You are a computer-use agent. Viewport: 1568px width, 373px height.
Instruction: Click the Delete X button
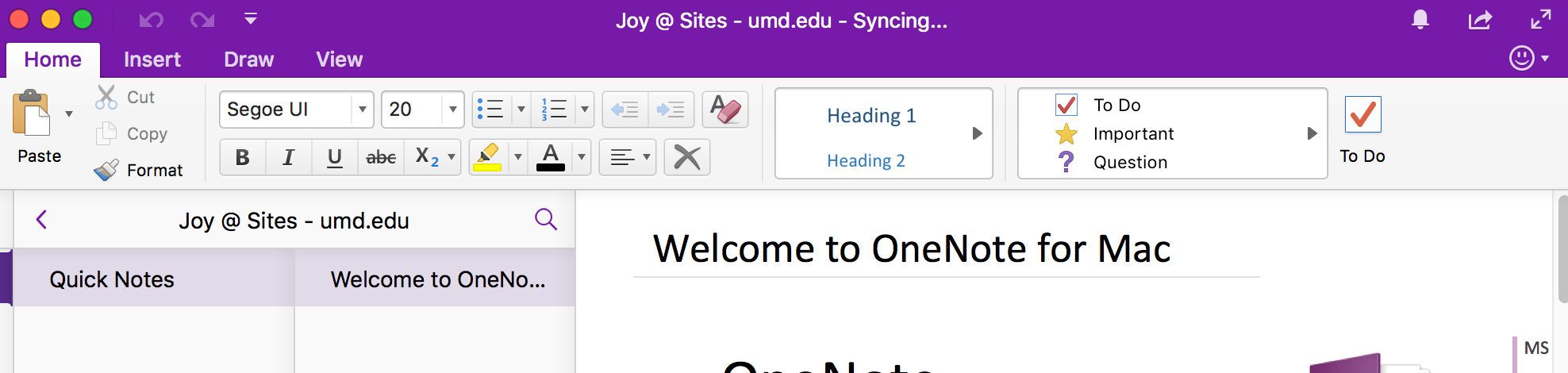click(x=687, y=157)
